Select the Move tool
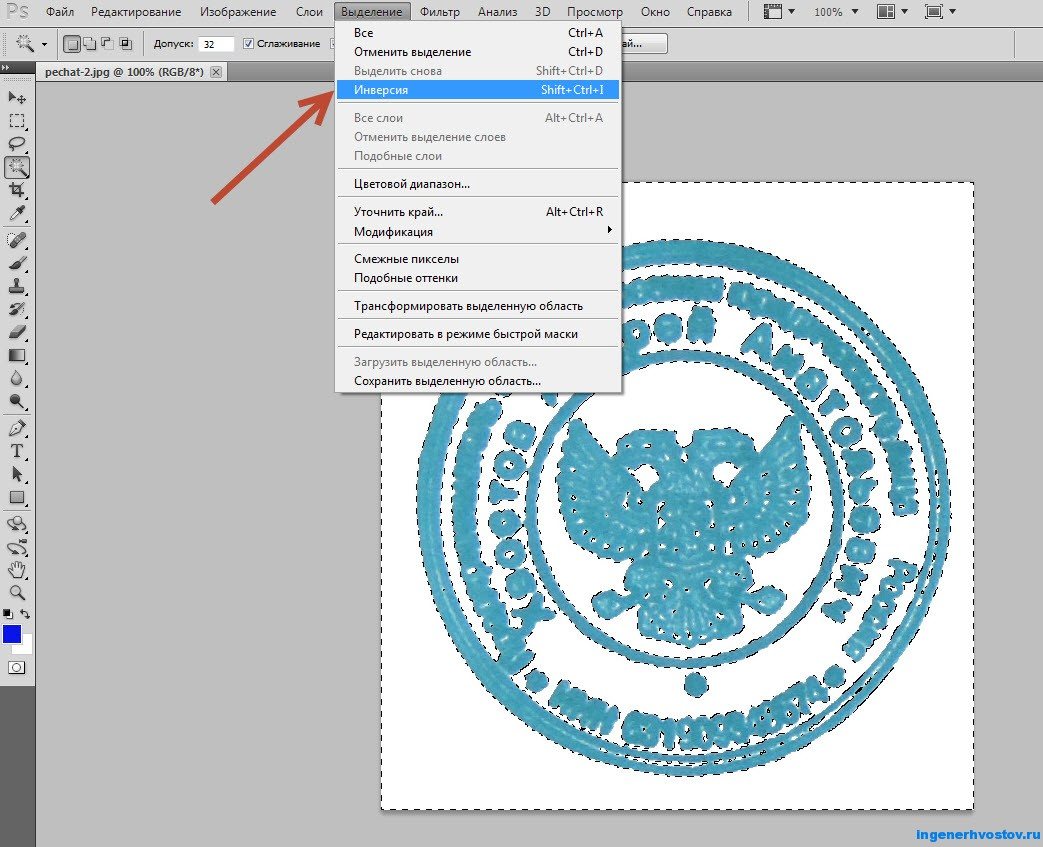Screen dimensions: 1043x847 click(x=17, y=98)
